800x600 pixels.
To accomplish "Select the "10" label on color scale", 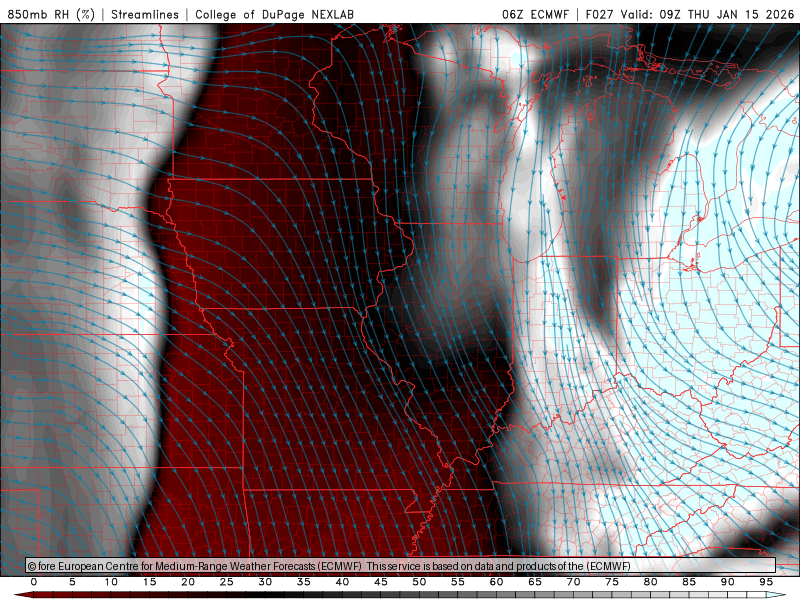I will point(111,582).
